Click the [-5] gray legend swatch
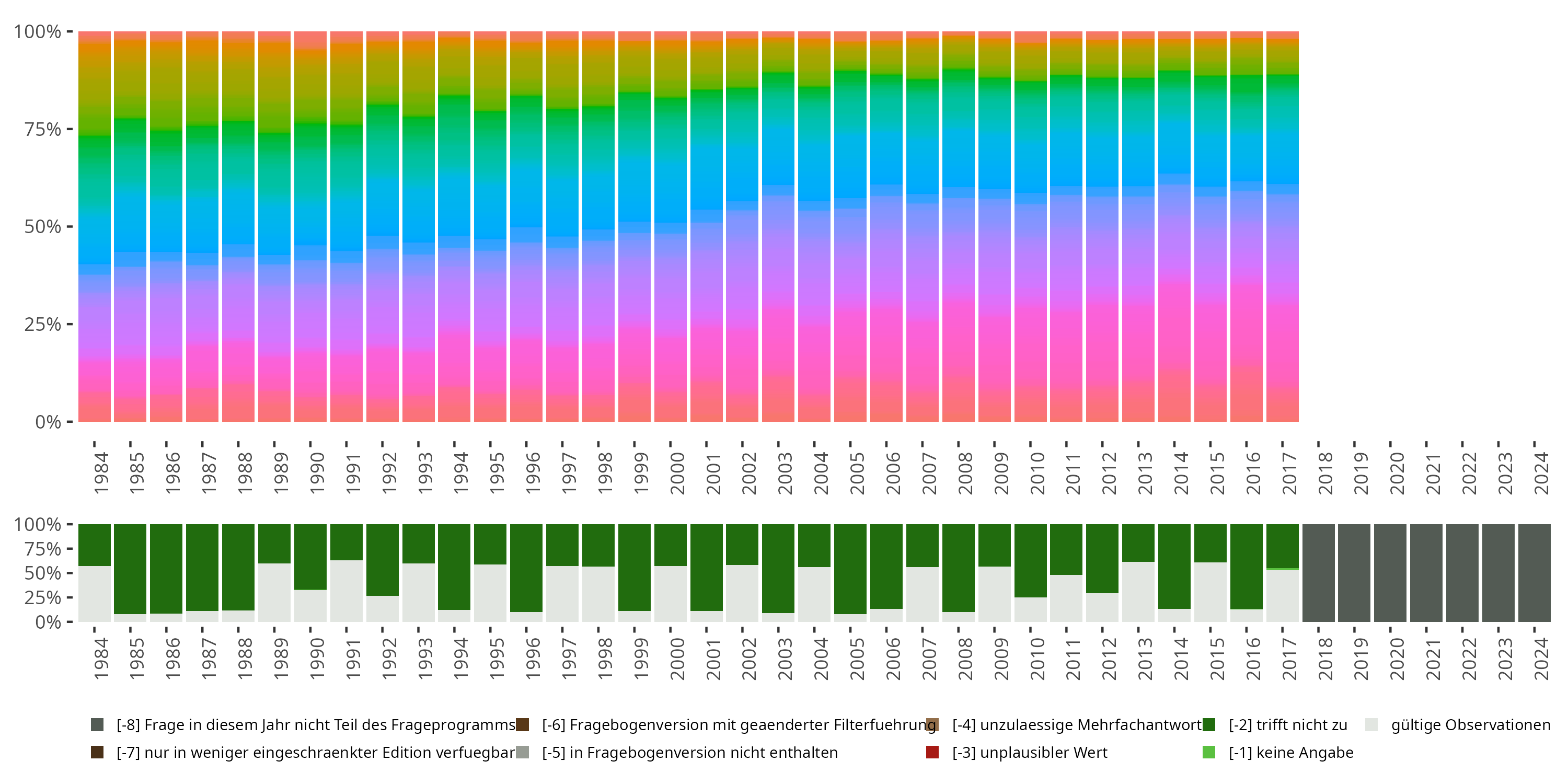Screen dimensions: 1568x784 [522, 752]
